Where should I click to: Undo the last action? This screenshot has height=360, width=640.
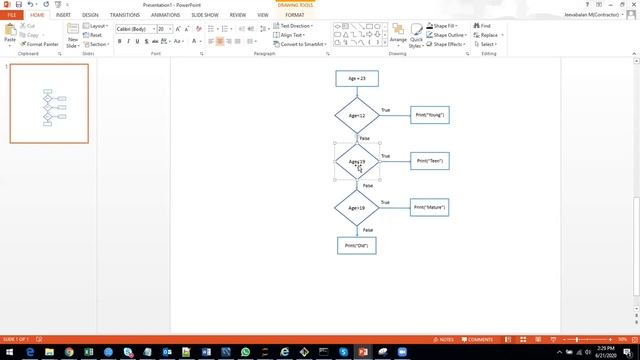[30, 4]
